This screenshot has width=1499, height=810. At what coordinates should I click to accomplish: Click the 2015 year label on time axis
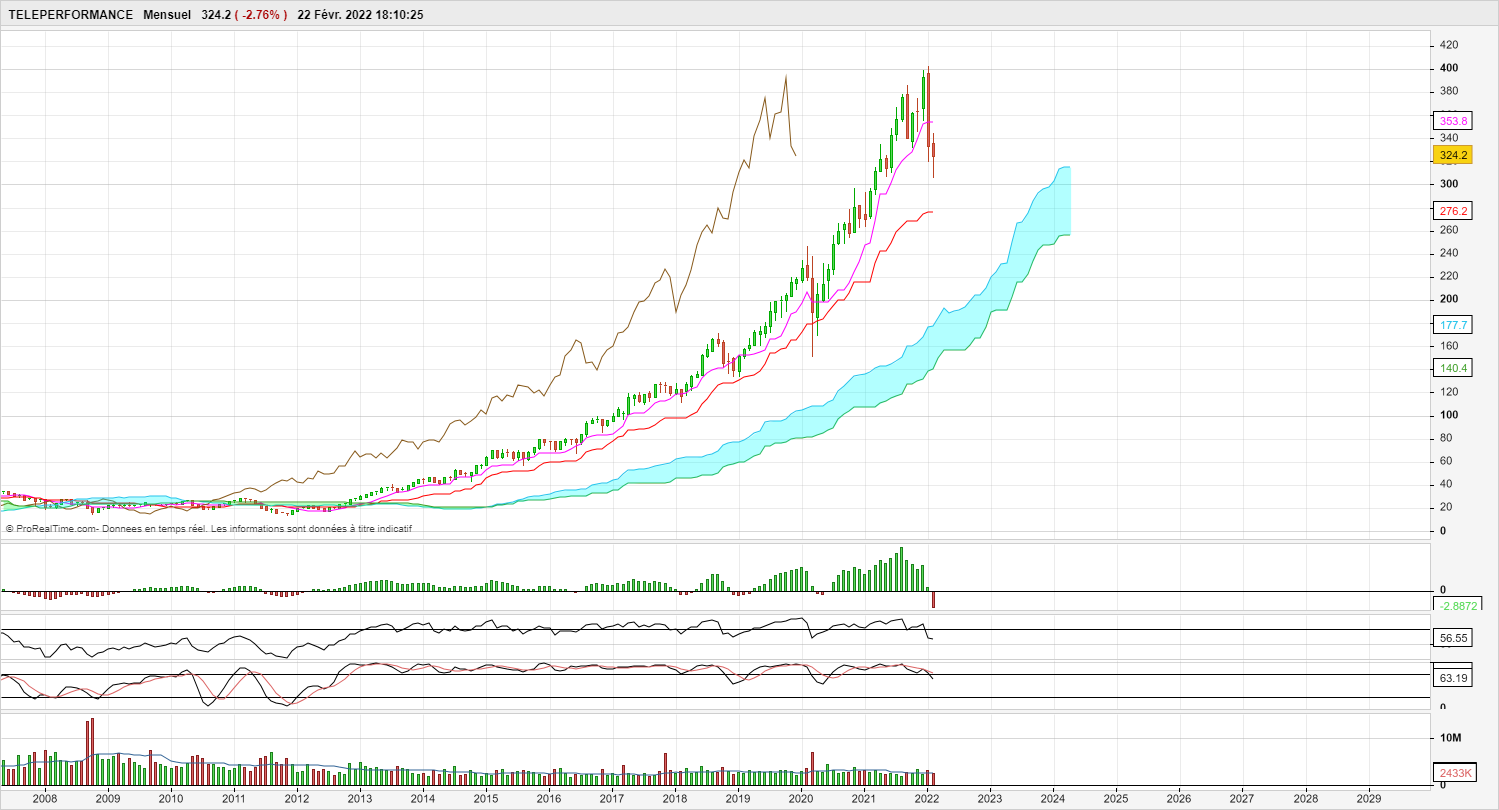point(486,799)
